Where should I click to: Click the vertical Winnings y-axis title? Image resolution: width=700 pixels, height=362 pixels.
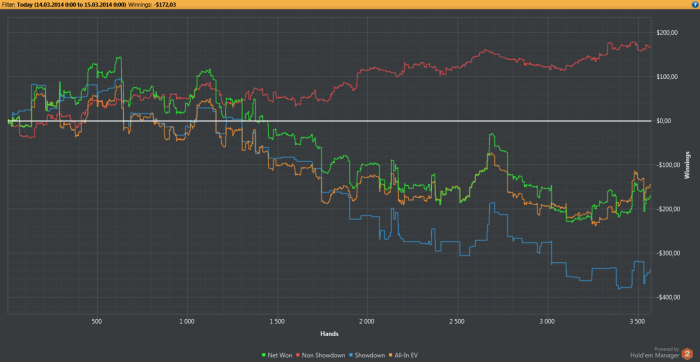(688, 166)
